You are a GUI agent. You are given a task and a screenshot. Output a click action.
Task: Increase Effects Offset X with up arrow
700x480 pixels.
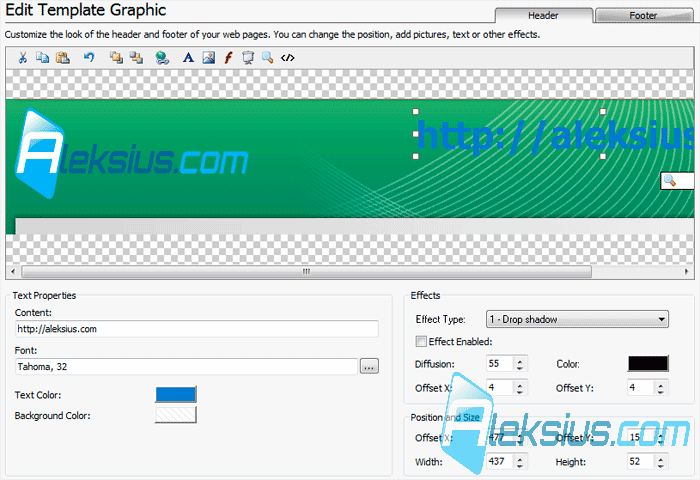coord(520,384)
